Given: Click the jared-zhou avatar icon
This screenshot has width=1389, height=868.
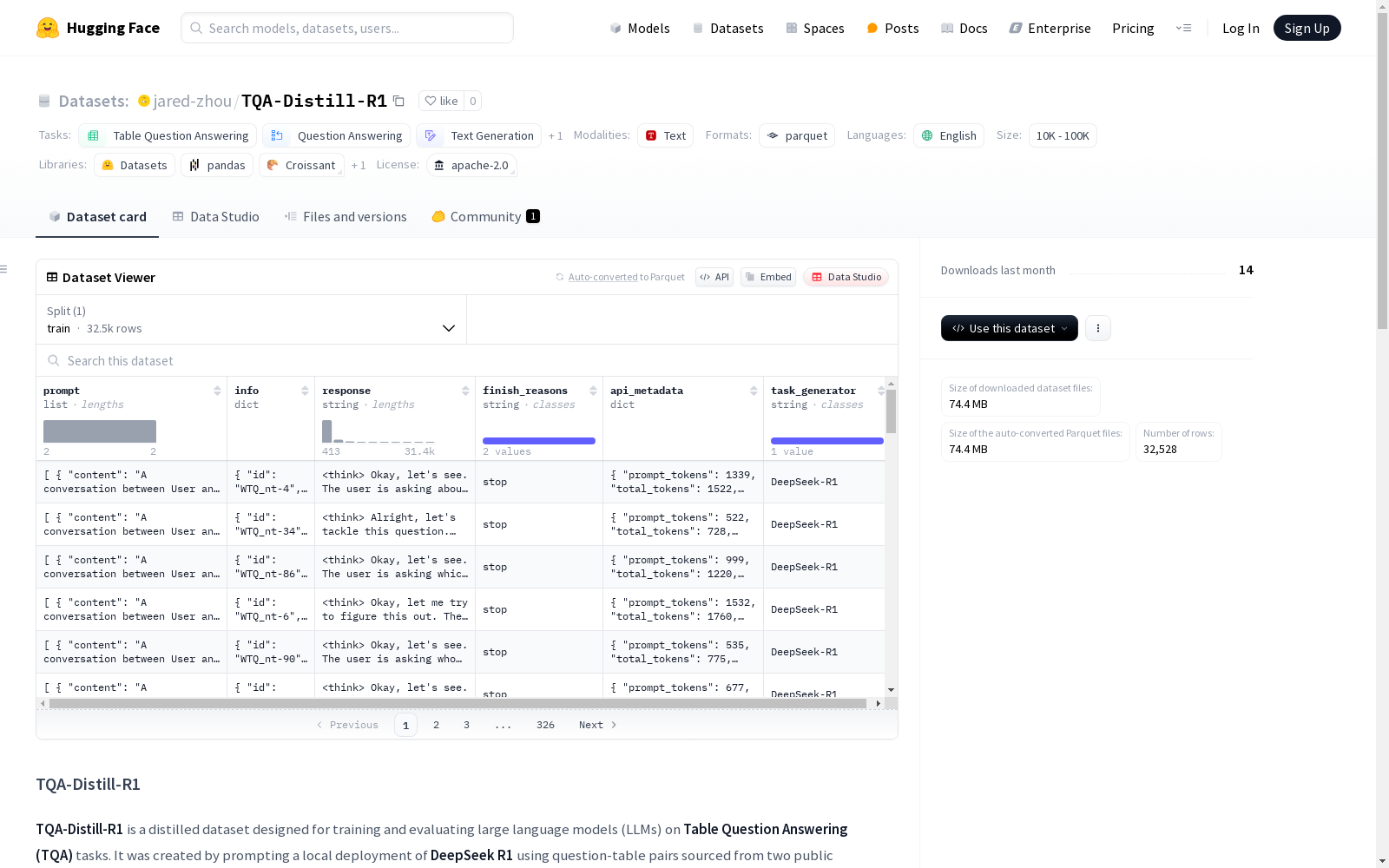Looking at the screenshot, I should tap(144, 101).
